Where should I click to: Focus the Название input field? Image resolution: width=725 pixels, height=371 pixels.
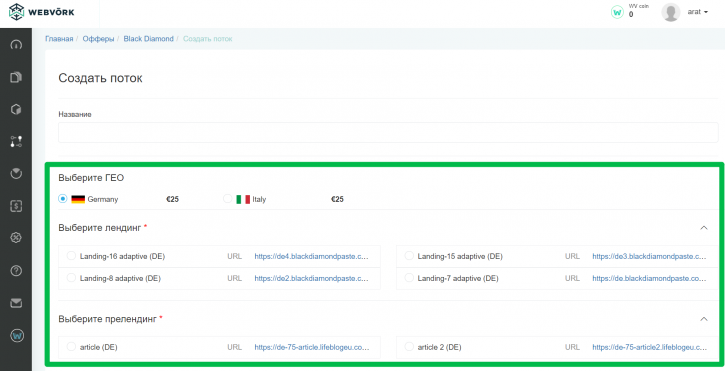388,132
